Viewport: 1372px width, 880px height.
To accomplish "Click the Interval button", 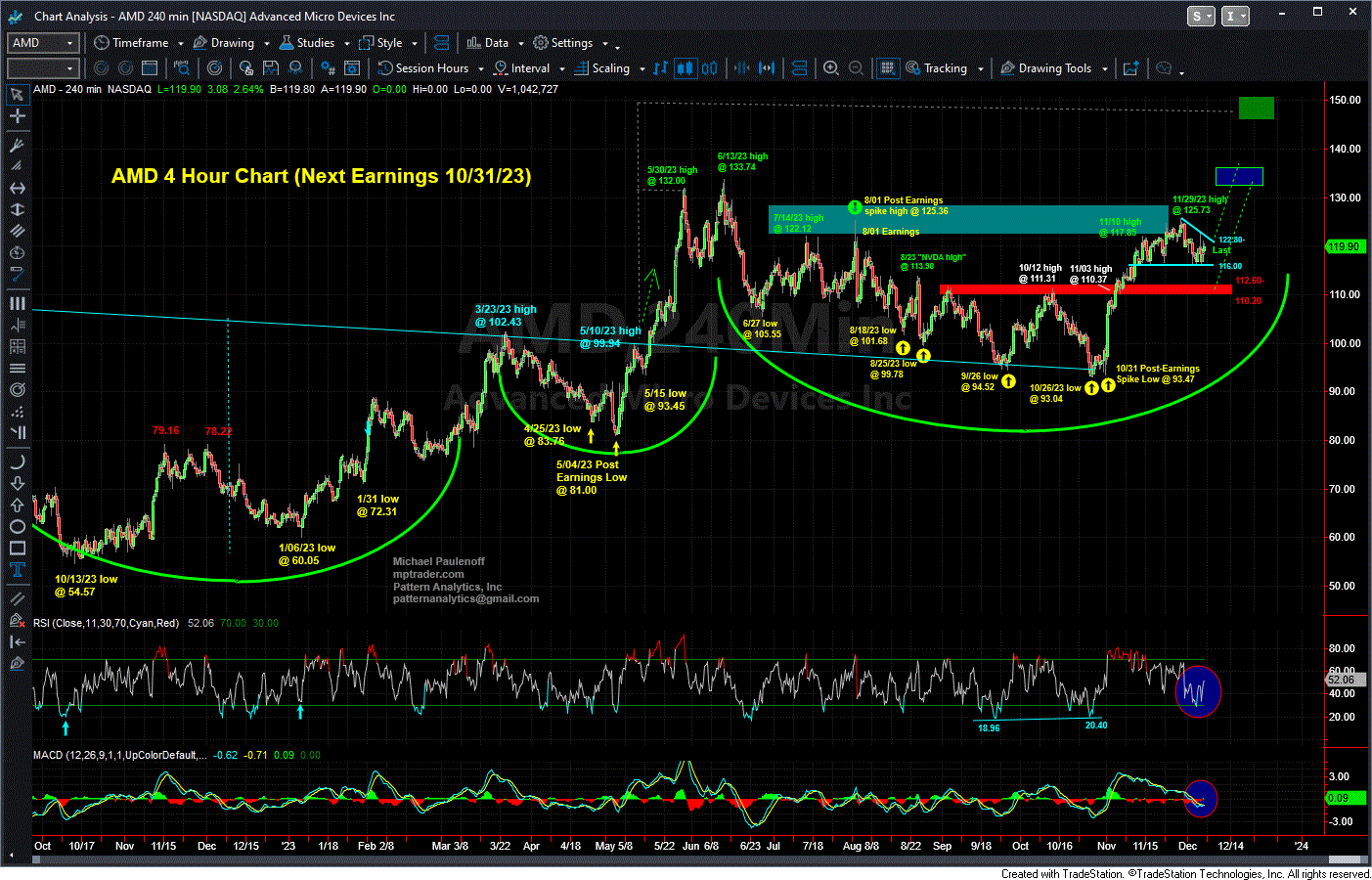I will click(522, 68).
